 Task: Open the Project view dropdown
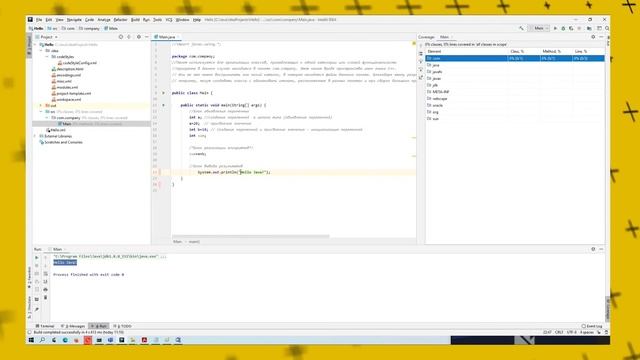tap(47, 37)
